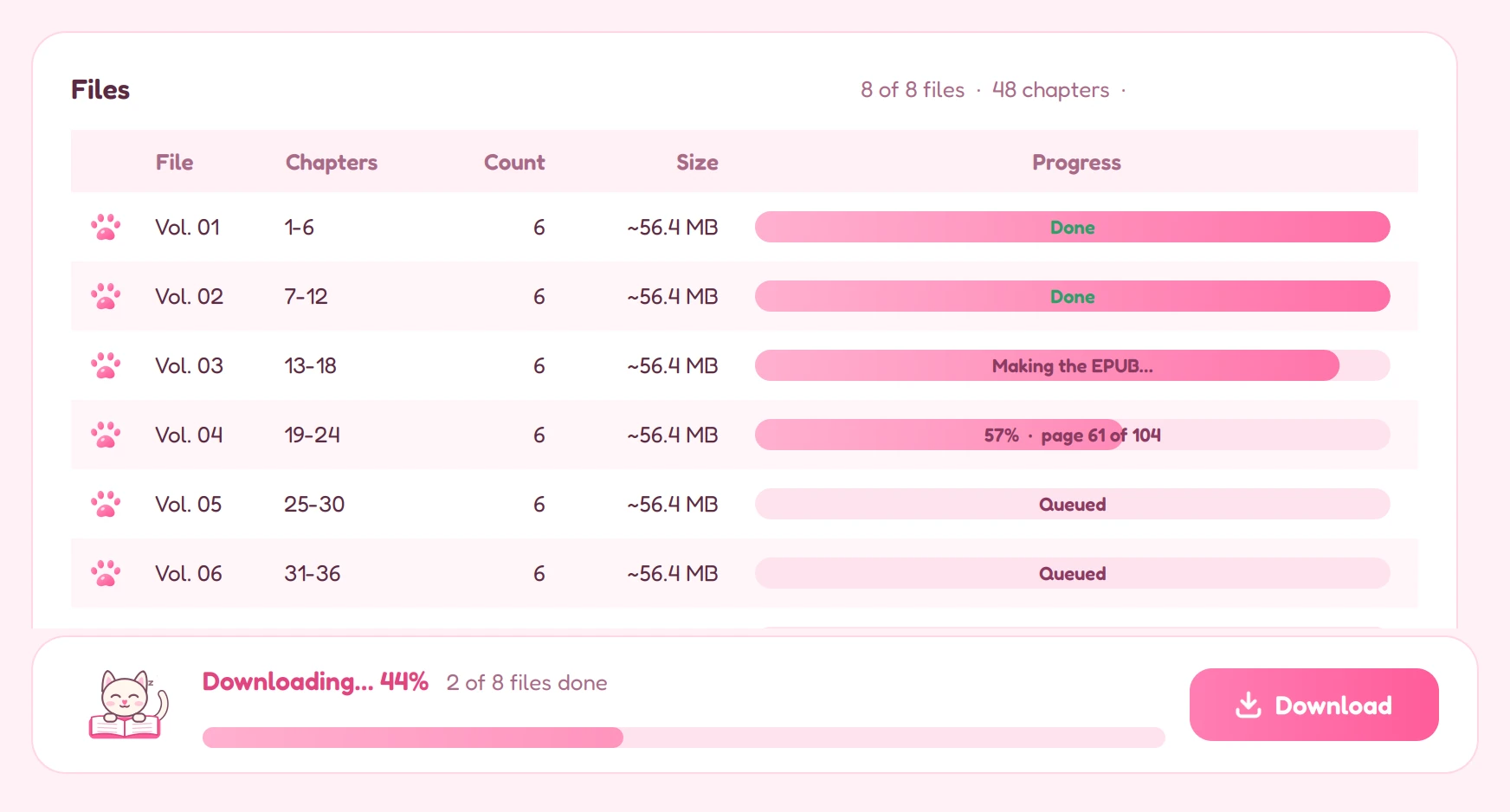Click the paw icon for Vol. 02
This screenshot has width=1510, height=812.
[106, 296]
